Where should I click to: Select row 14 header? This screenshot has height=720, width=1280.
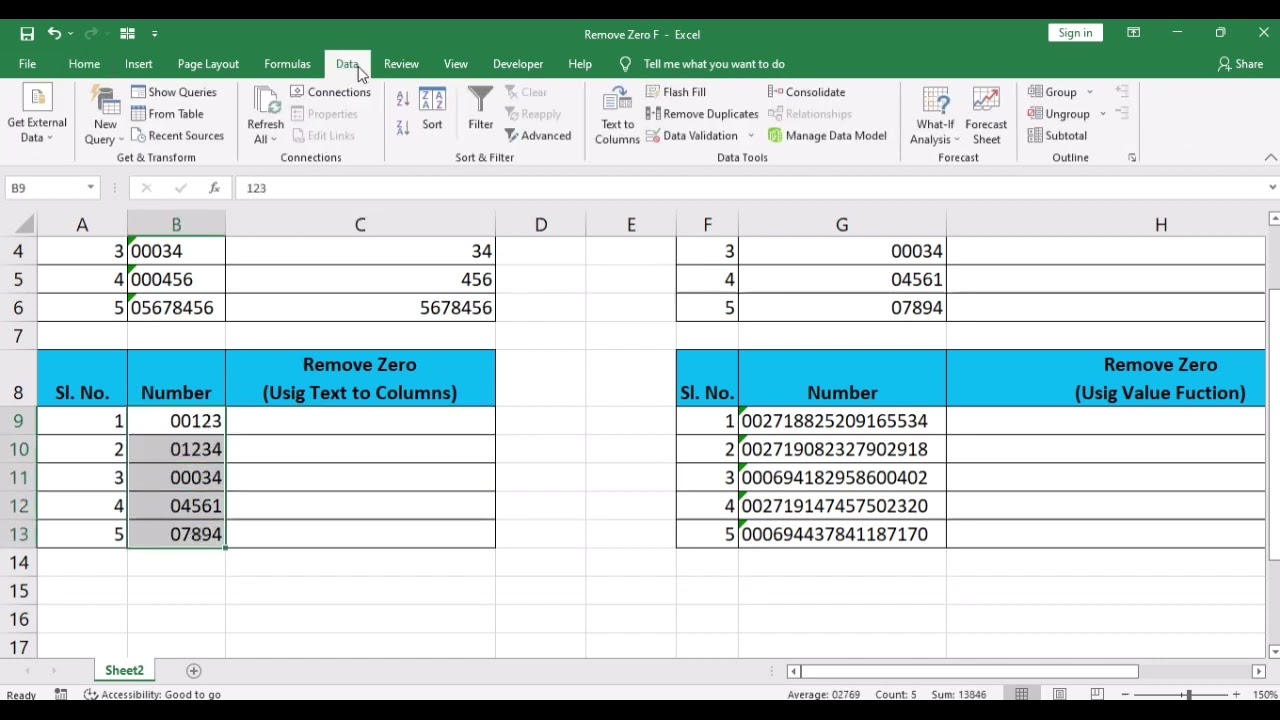pyautogui.click(x=18, y=563)
